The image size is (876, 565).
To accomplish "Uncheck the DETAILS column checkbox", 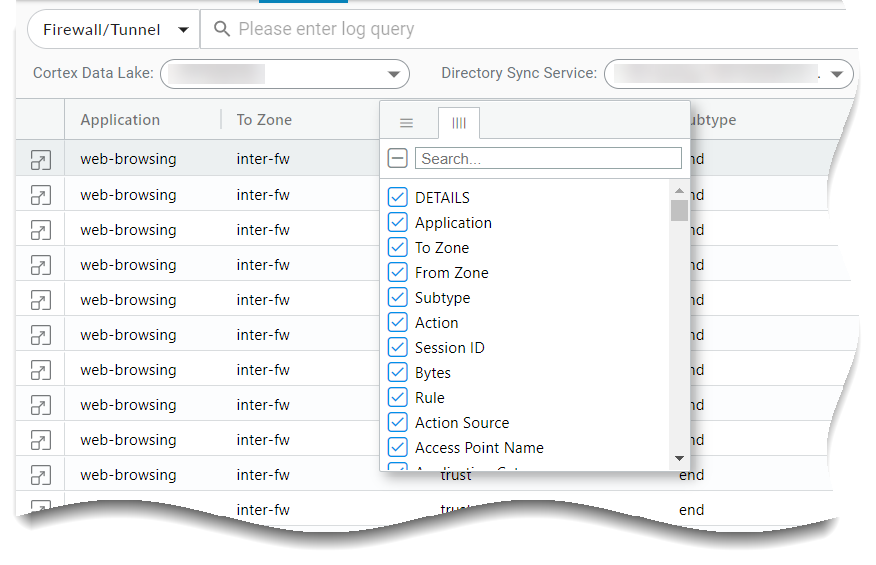I will pyautogui.click(x=397, y=198).
